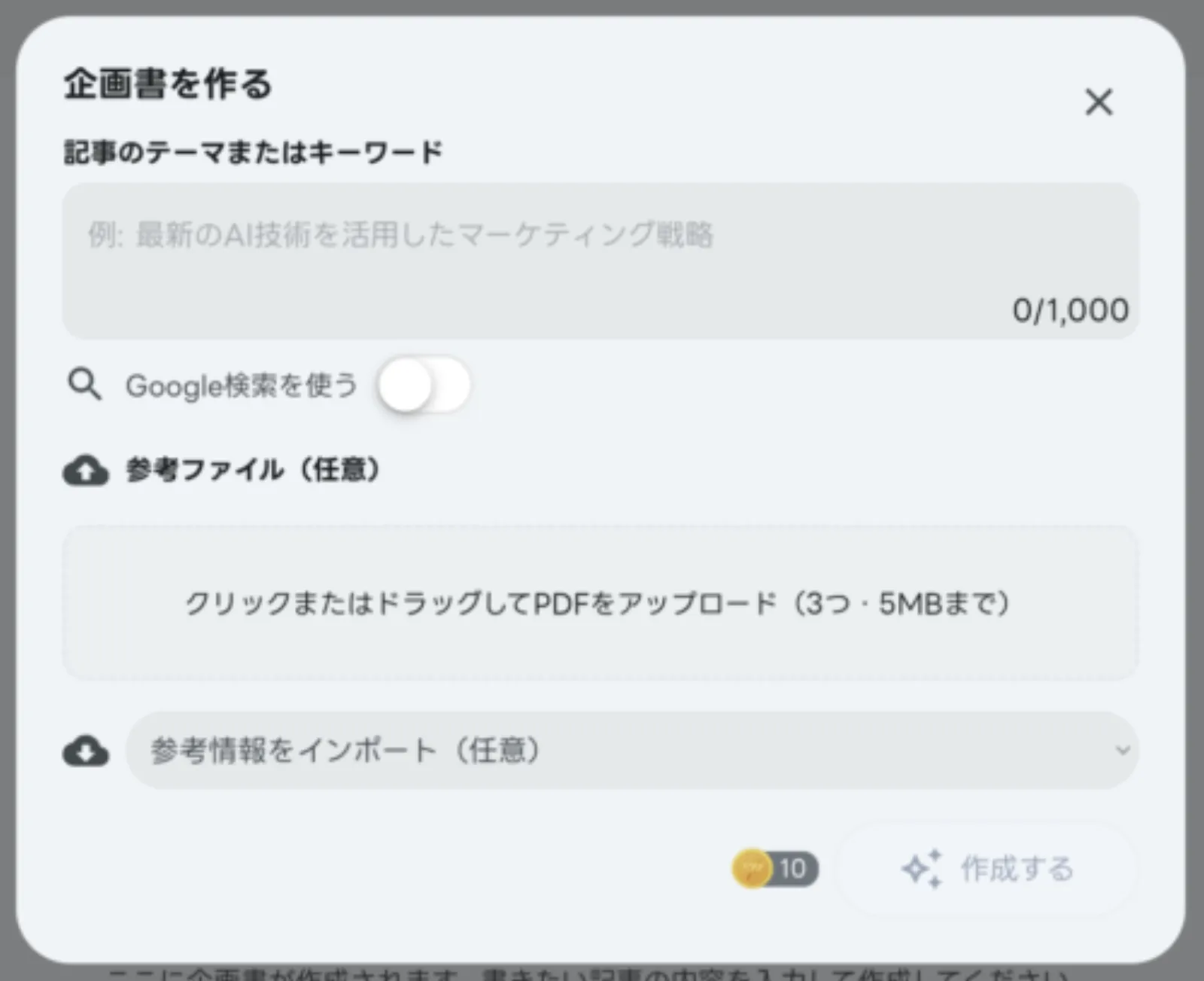Viewport: 1204px width, 981px height.
Task: Click the cloud download icon beside import field
Action: 86,751
